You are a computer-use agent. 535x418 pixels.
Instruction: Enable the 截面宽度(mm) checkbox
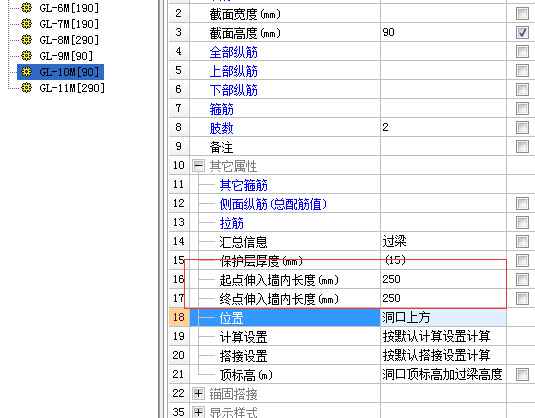click(x=522, y=14)
